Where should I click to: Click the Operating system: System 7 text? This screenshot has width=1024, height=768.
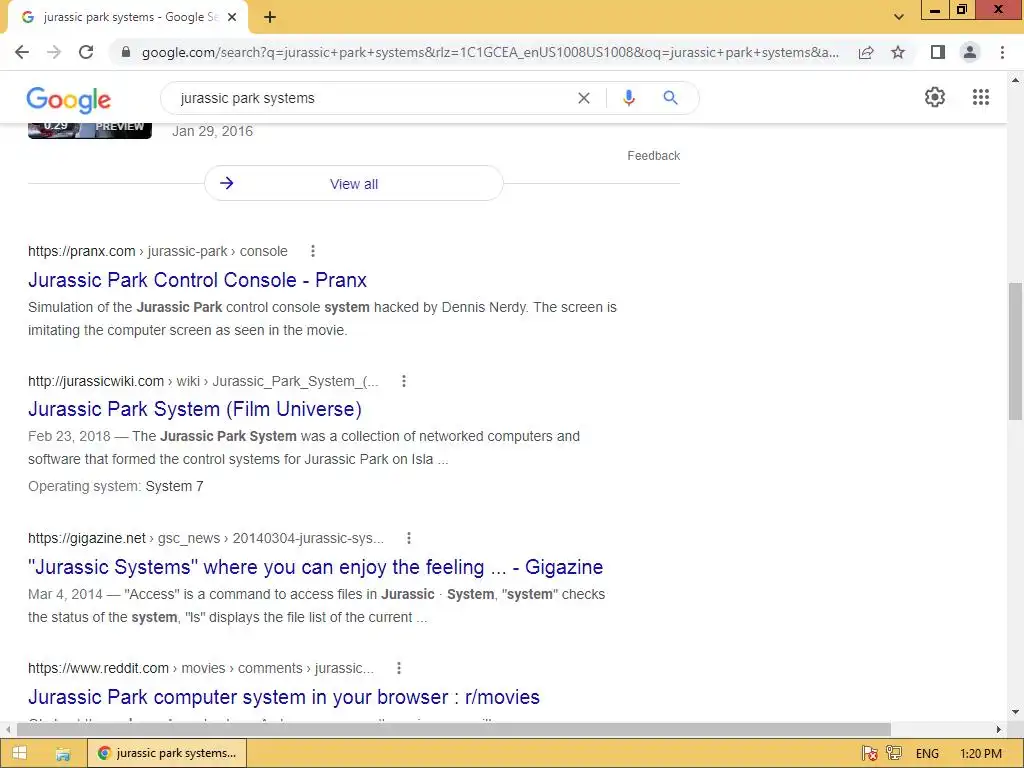click(x=116, y=486)
